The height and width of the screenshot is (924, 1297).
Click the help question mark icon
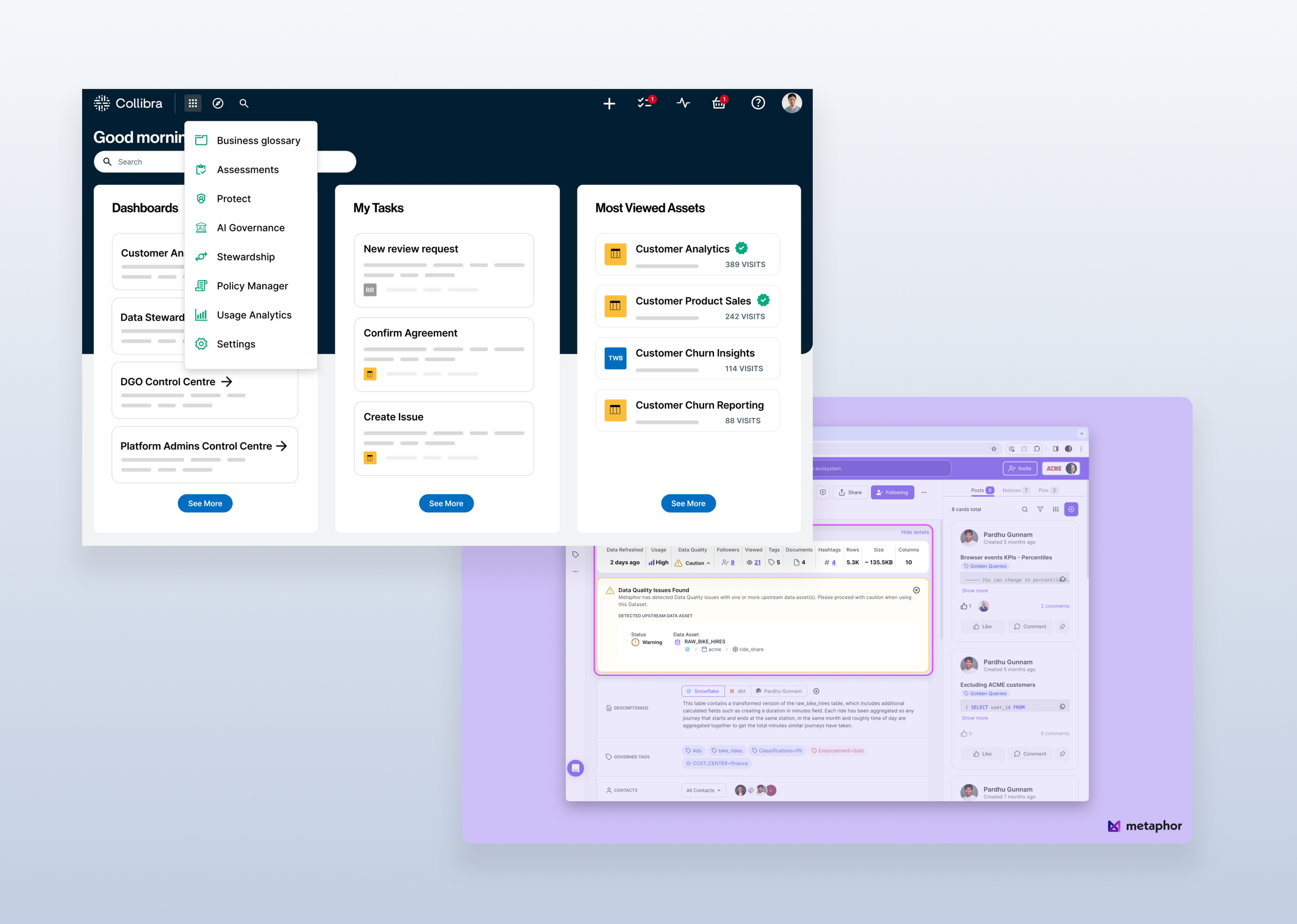coord(758,103)
